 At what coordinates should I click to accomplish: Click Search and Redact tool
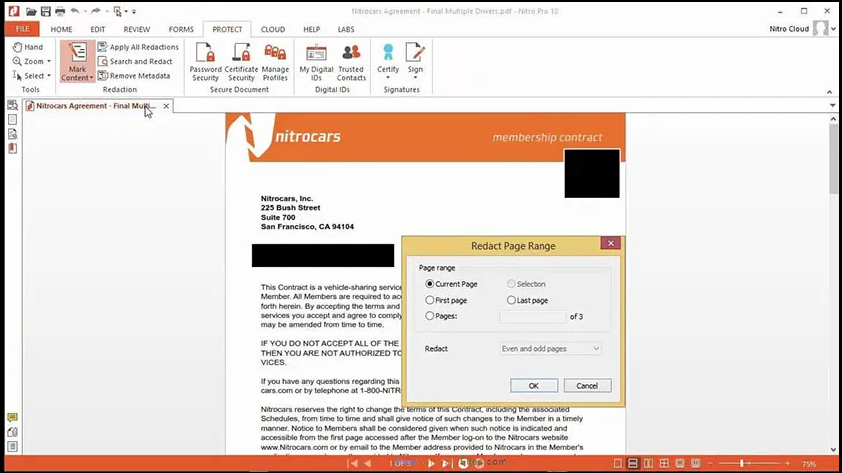(135, 61)
